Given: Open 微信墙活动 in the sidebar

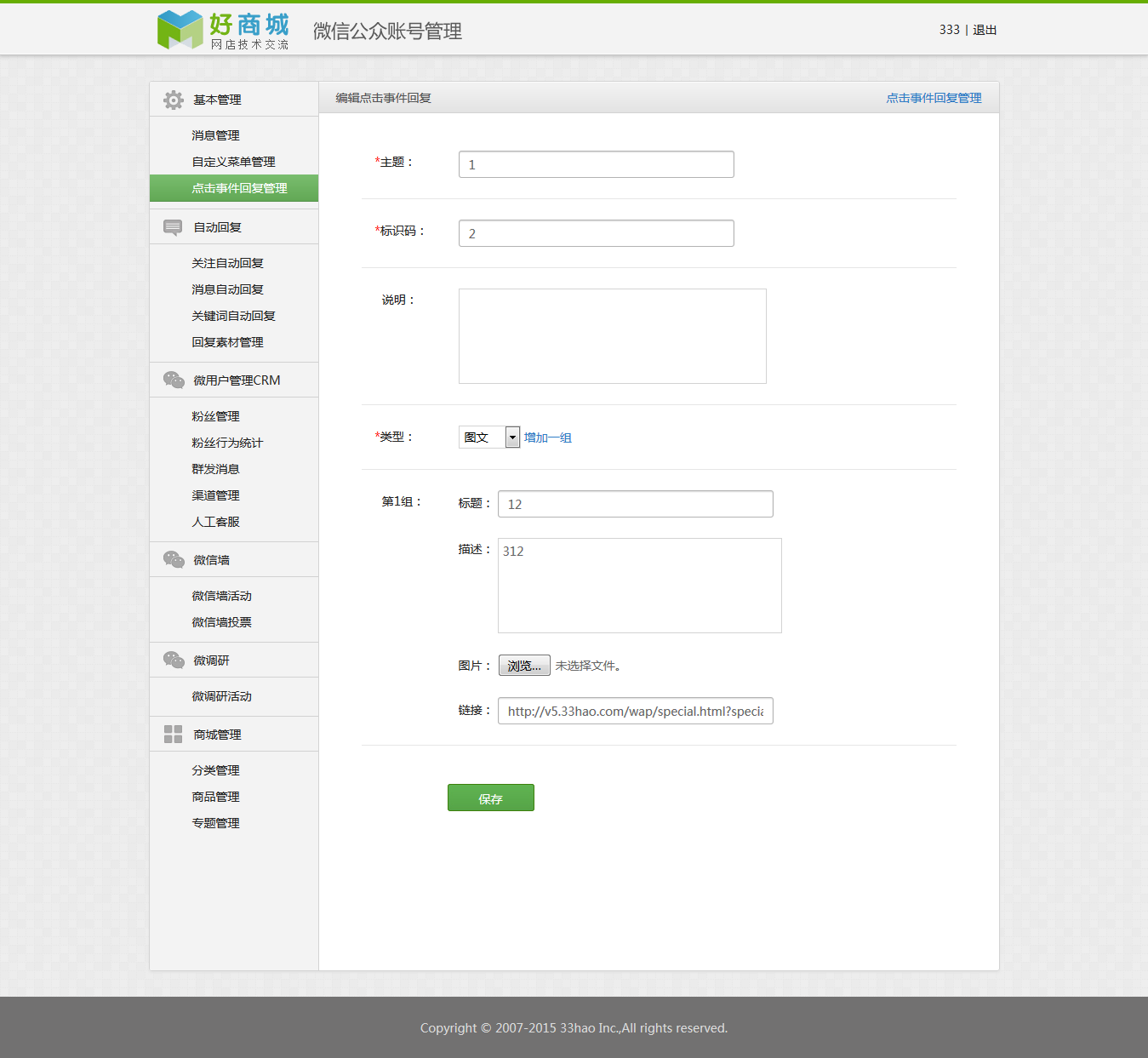Looking at the screenshot, I should pos(221,596).
